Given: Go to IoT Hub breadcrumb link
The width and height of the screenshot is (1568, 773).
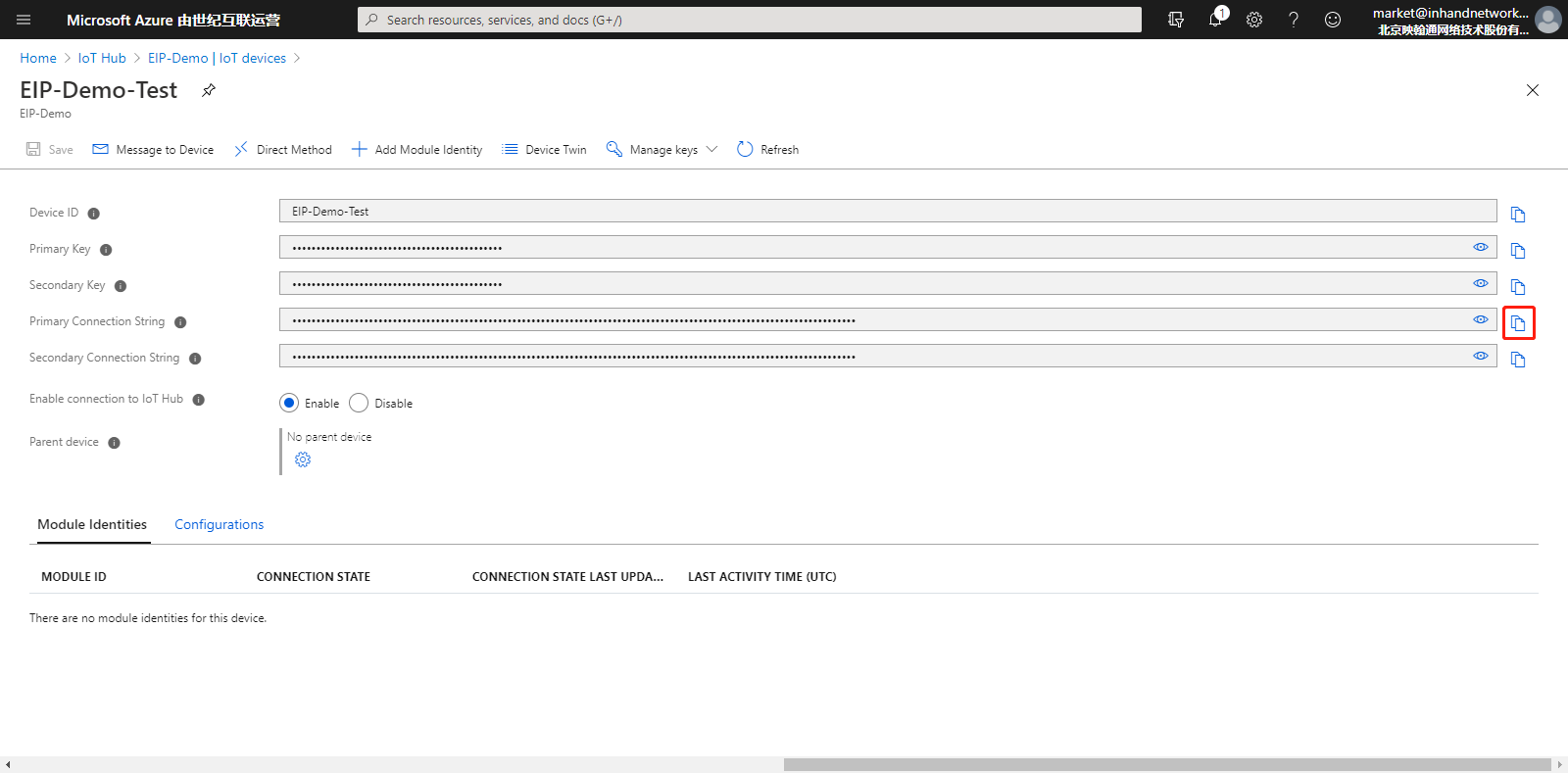Looking at the screenshot, I should click(x=102, y=58).
